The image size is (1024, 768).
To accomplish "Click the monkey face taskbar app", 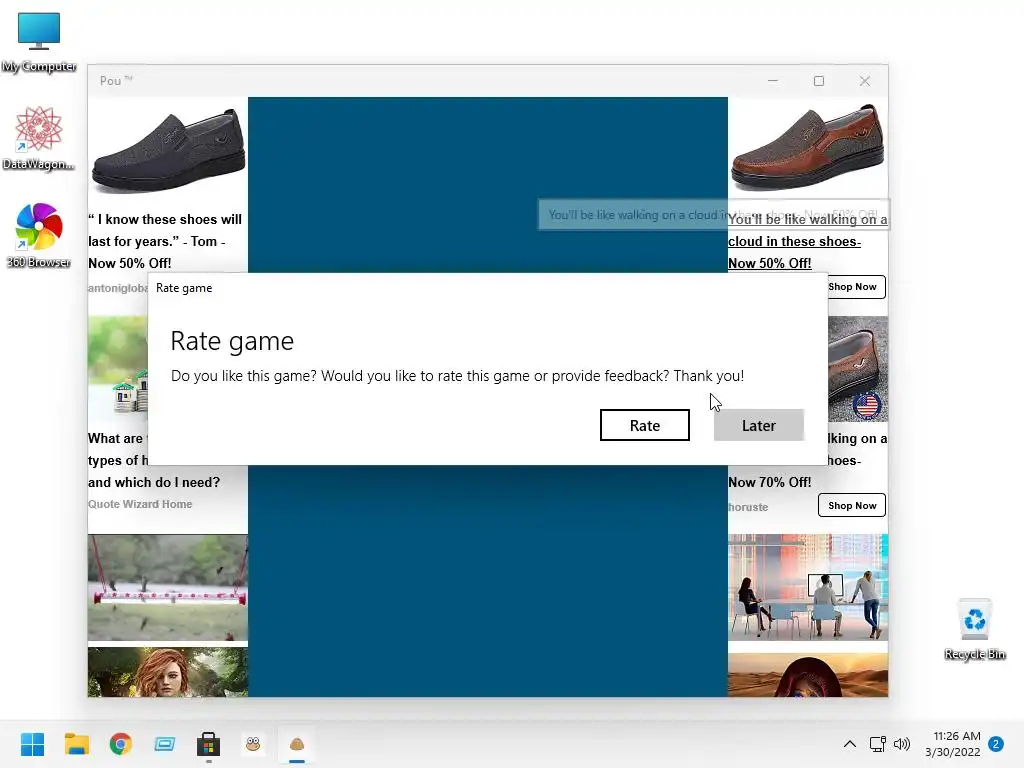I will tap(253, 744).
